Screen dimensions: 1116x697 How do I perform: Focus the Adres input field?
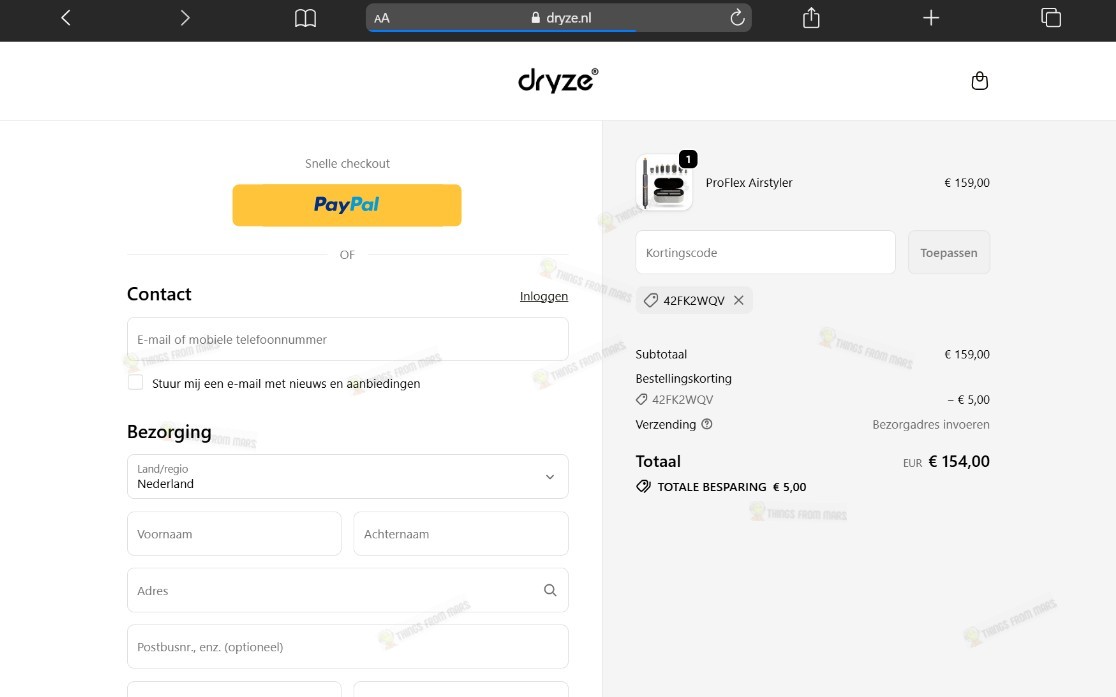click(x=347, y=590)
